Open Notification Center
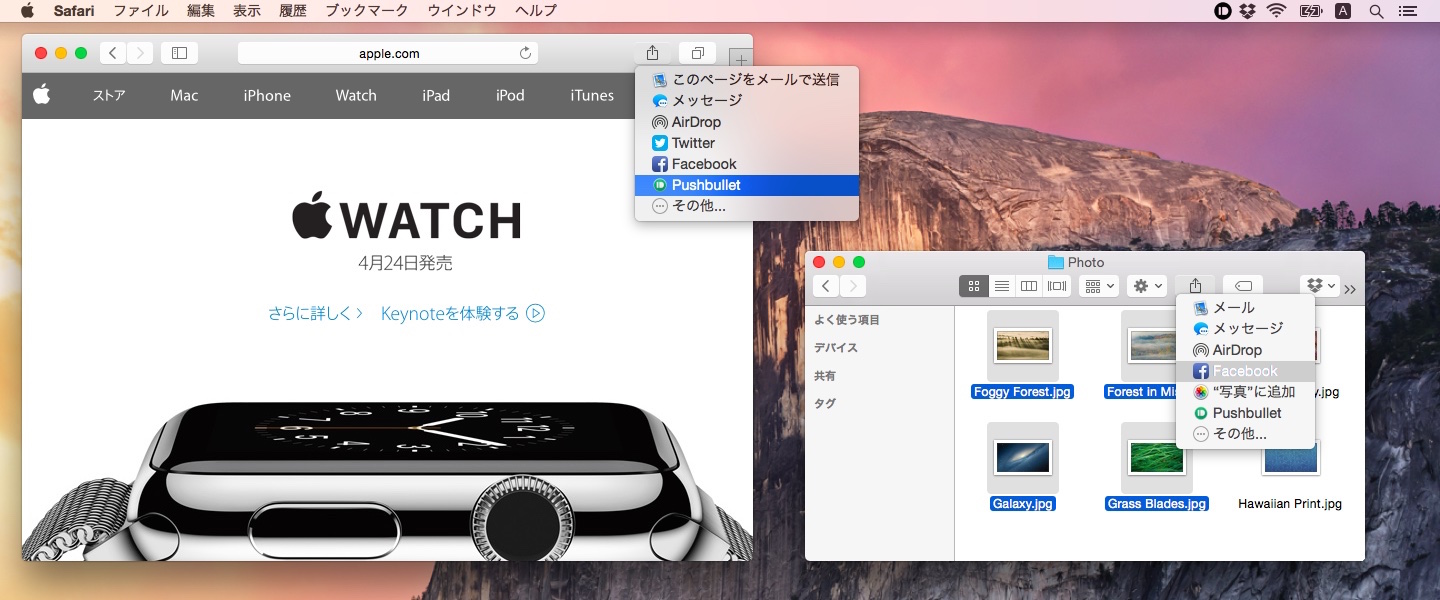Image resolution: width=1440 pixels, height=600 pixels. coord(1408,11)
